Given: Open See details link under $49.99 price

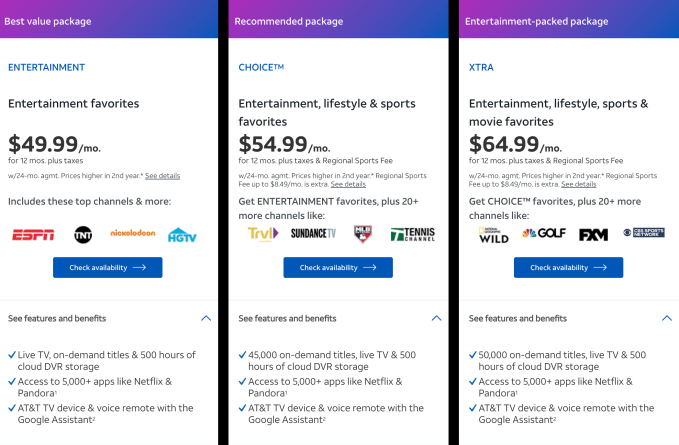Looking at the screenshot, I should coord(162,176).
